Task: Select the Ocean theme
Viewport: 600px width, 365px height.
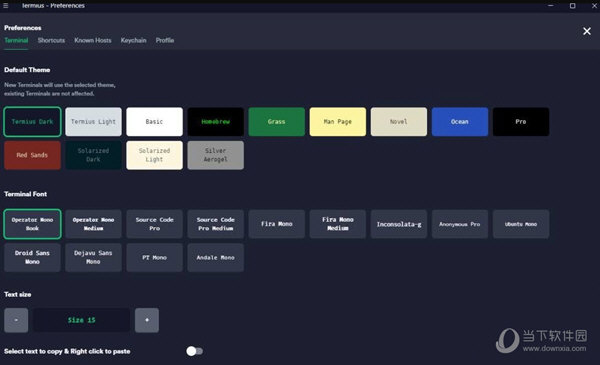Action: pos(460,122)
